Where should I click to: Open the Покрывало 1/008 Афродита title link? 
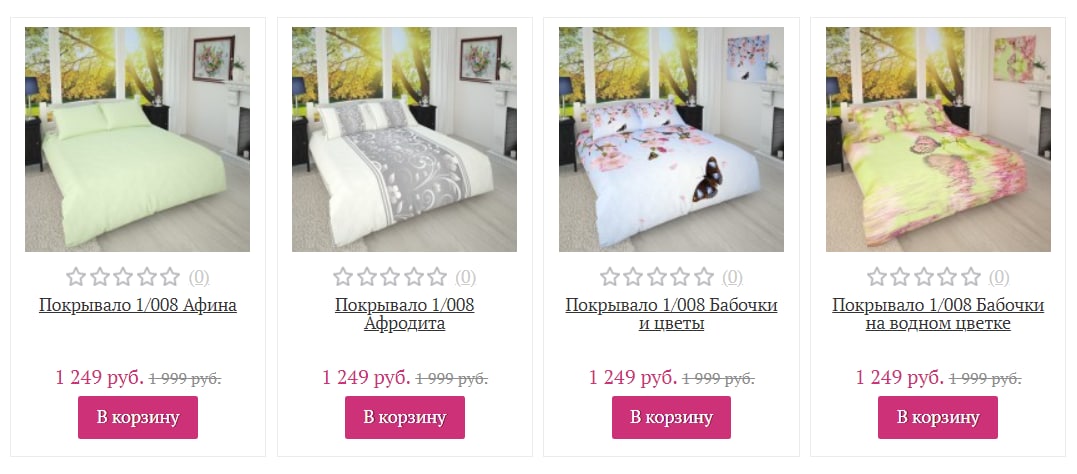point(405,314)
